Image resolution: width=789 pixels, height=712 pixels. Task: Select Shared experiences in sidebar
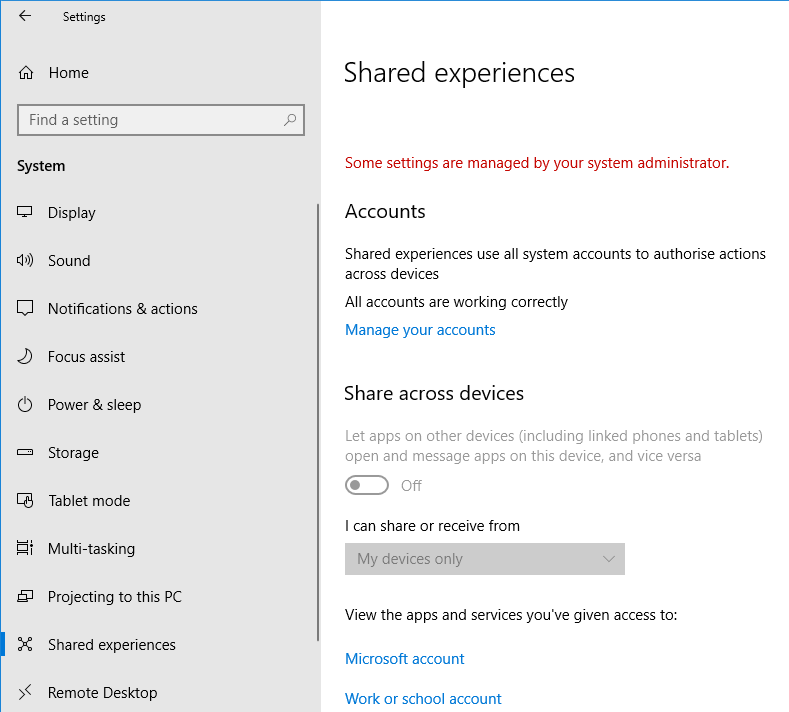click(112, 645)
